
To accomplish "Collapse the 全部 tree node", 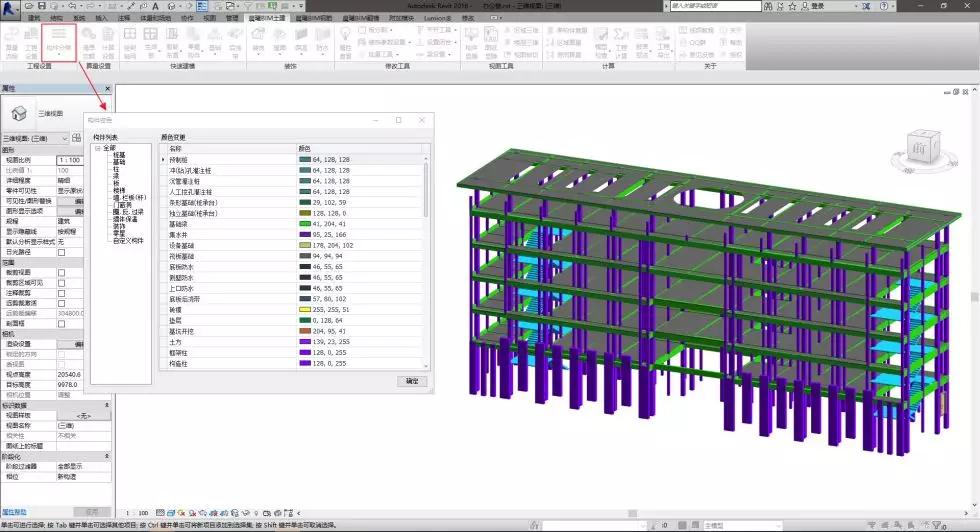I will coord(98,148).
